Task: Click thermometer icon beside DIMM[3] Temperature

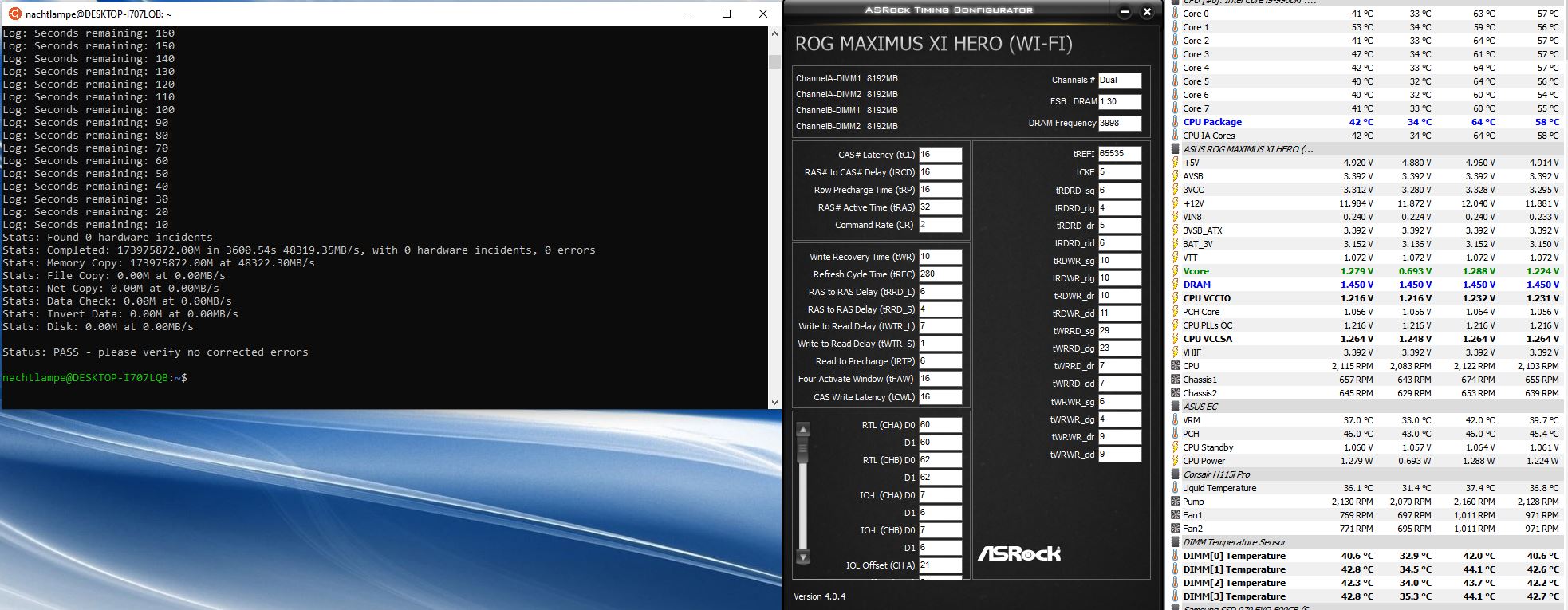Action: tap(1175, 596)
